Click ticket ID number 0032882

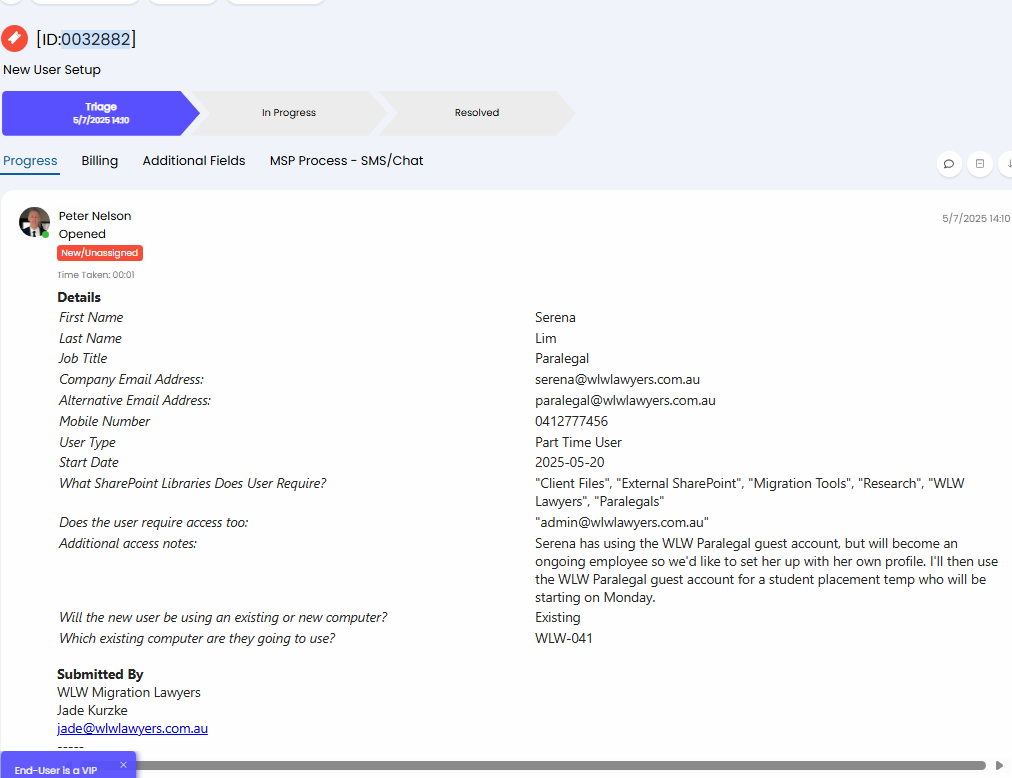tap(96, 39)
